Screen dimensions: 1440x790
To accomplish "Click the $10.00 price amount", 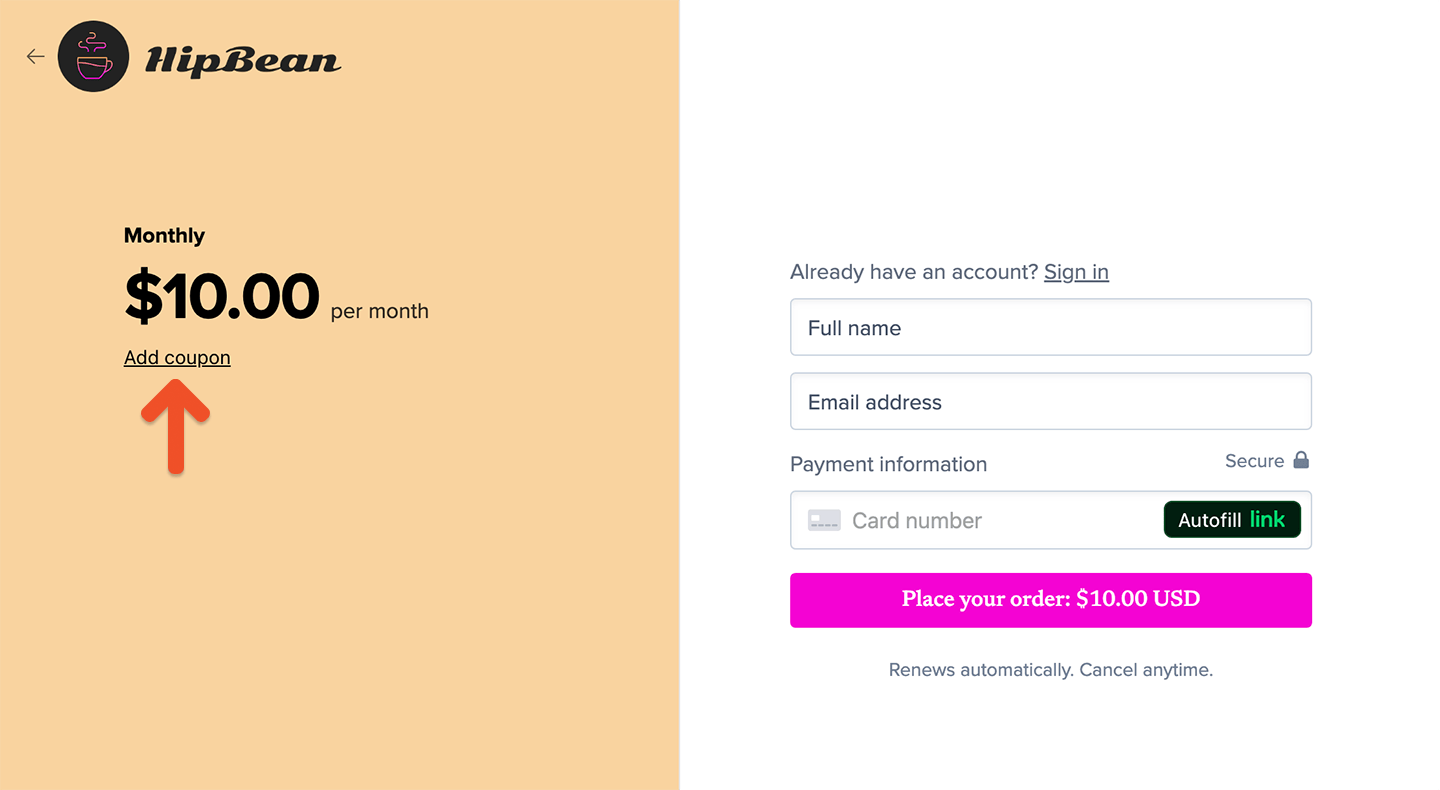I will [x=222, y=297].
